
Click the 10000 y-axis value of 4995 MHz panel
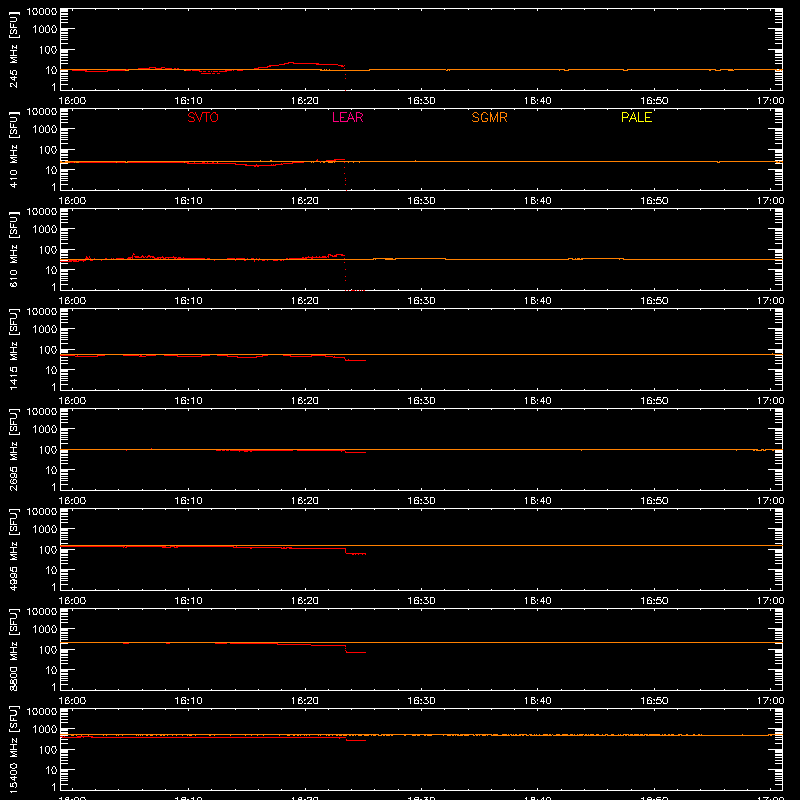[x=42, y=512]
